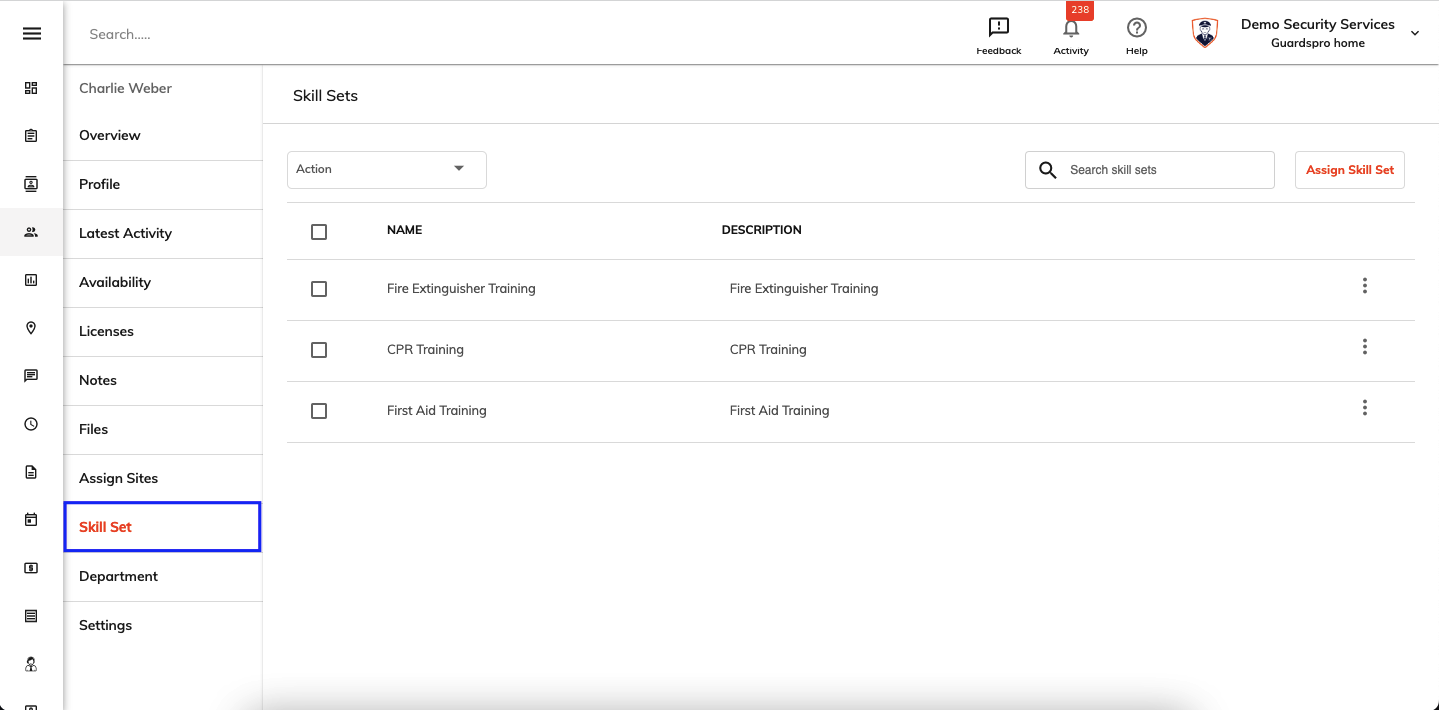Check the CPR Training row checkbox
The image size is (1439, 710).
point(319,350)
